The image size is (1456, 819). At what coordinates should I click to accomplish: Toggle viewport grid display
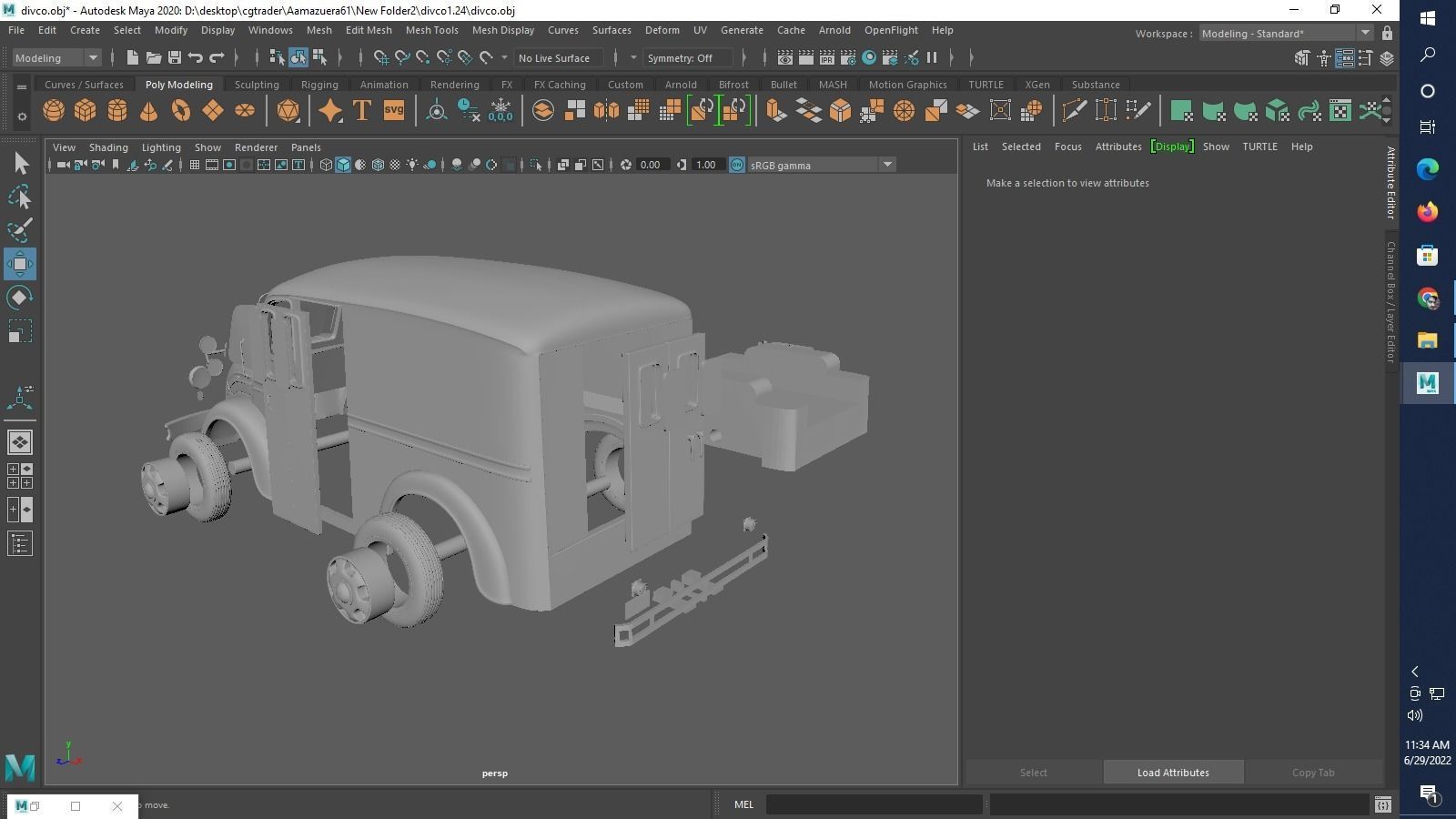(194, 165)
